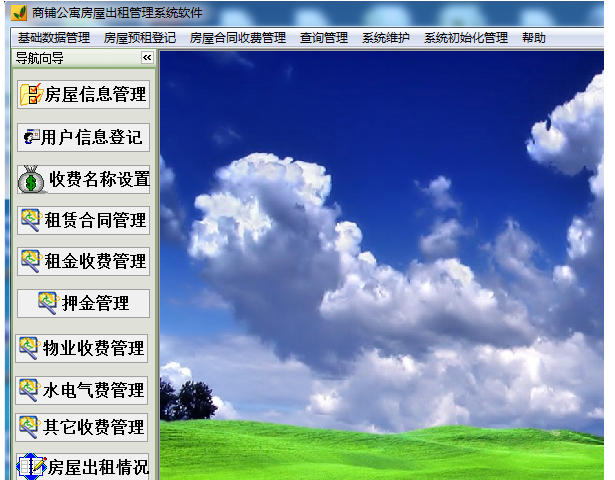The height and width of the screenshot is (480, 615).
Task: Open 押金管理 from navigation
Action: coord(83,303)
